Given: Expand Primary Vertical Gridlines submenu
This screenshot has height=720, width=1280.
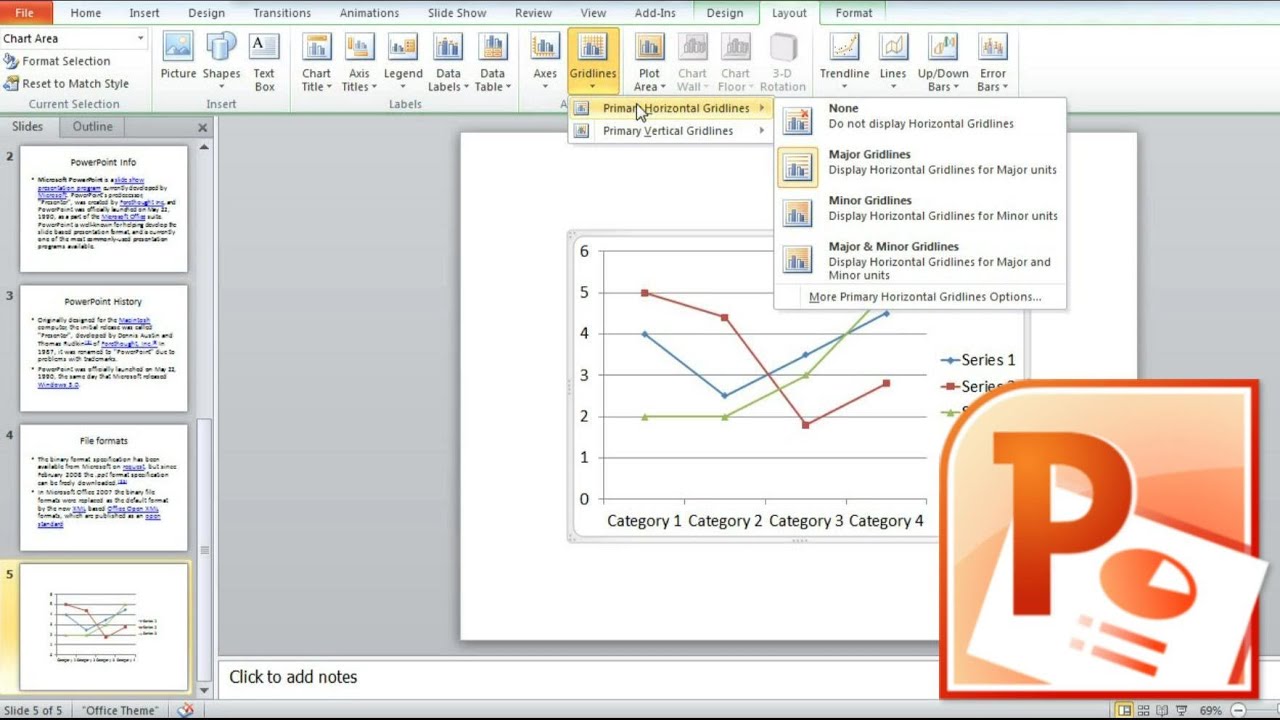Looking at the screenshot, I should [670, 130].
